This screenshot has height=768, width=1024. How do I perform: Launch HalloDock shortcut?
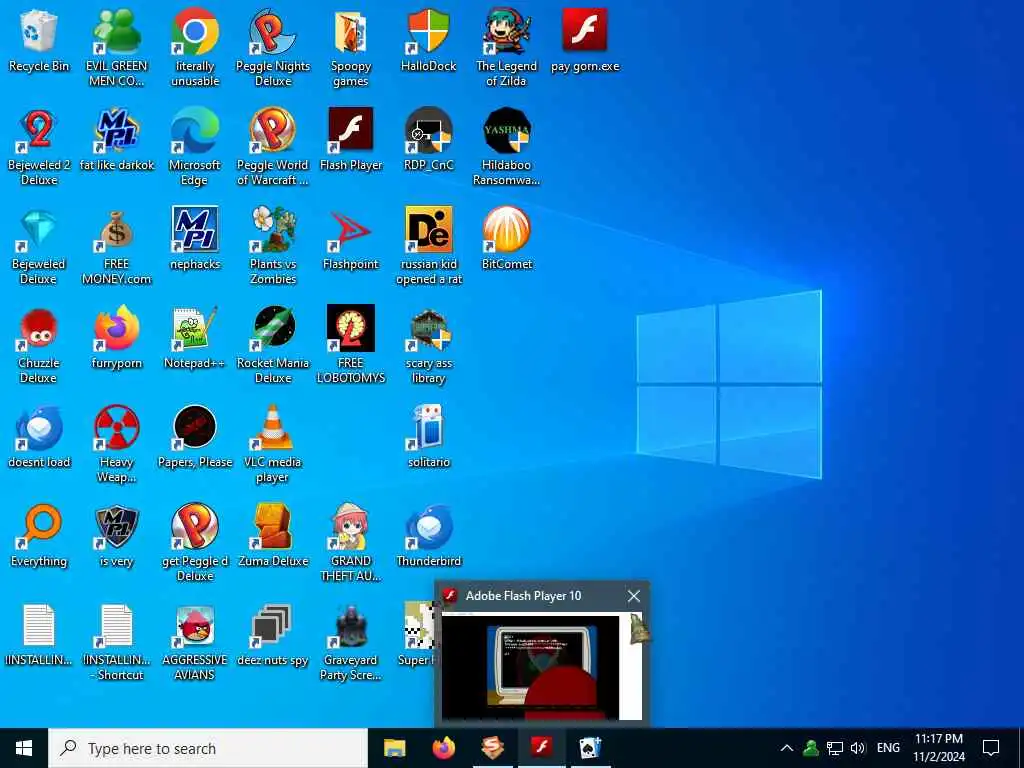point(428,41)
